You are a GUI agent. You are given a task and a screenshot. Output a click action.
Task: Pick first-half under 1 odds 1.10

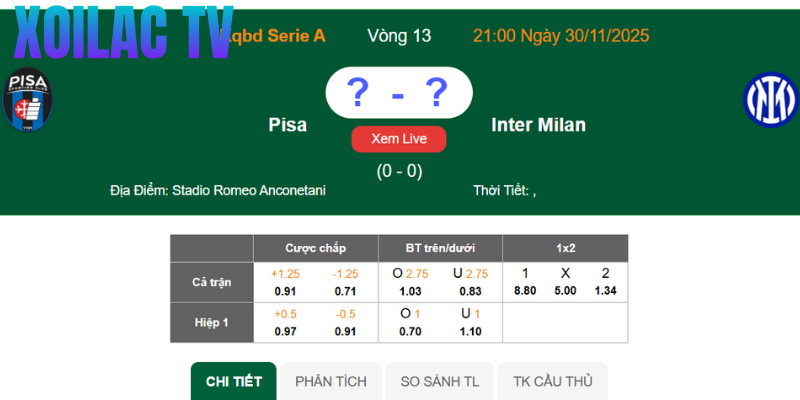click(x=471, y=331)
